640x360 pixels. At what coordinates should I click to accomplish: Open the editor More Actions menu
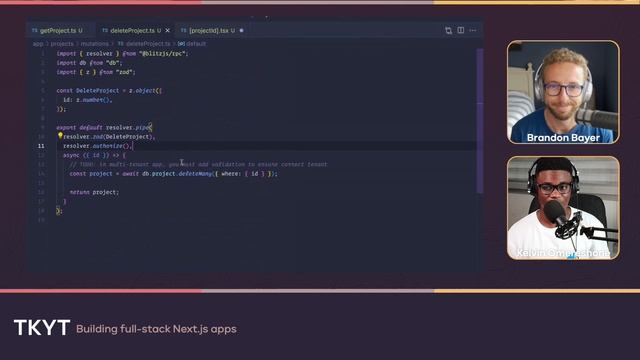click(473, 30)
